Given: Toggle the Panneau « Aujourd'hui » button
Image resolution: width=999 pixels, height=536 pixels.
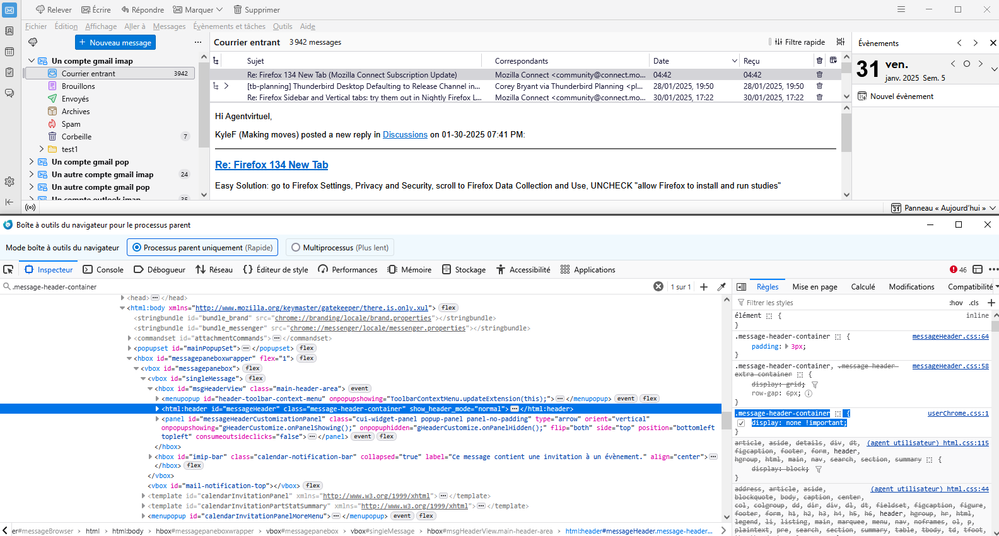Looking at the screenshot, I should pos(942,208).
